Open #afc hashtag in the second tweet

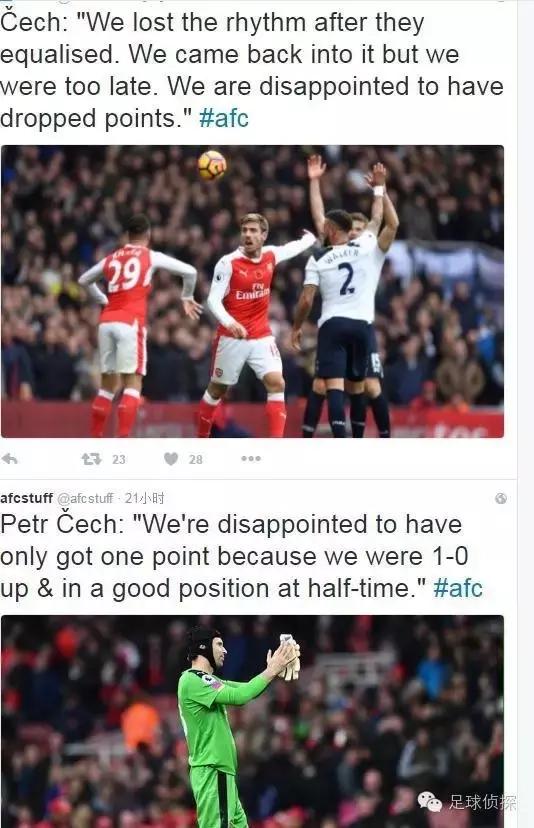click(x=458, y=588)
